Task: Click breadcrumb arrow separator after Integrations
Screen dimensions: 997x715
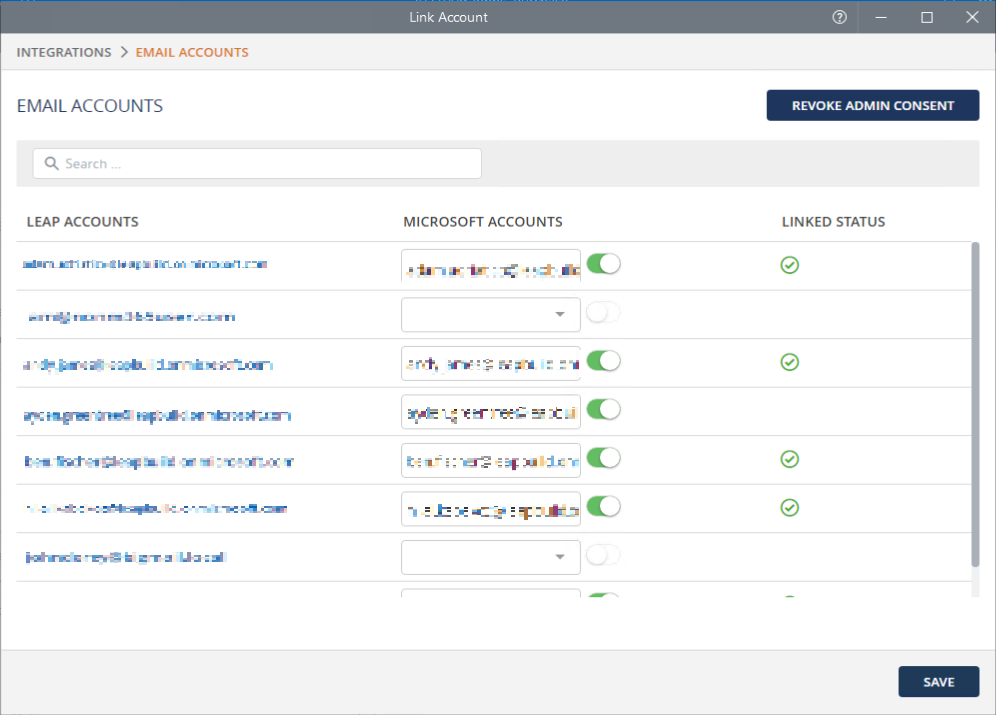Action: (124, 52)
